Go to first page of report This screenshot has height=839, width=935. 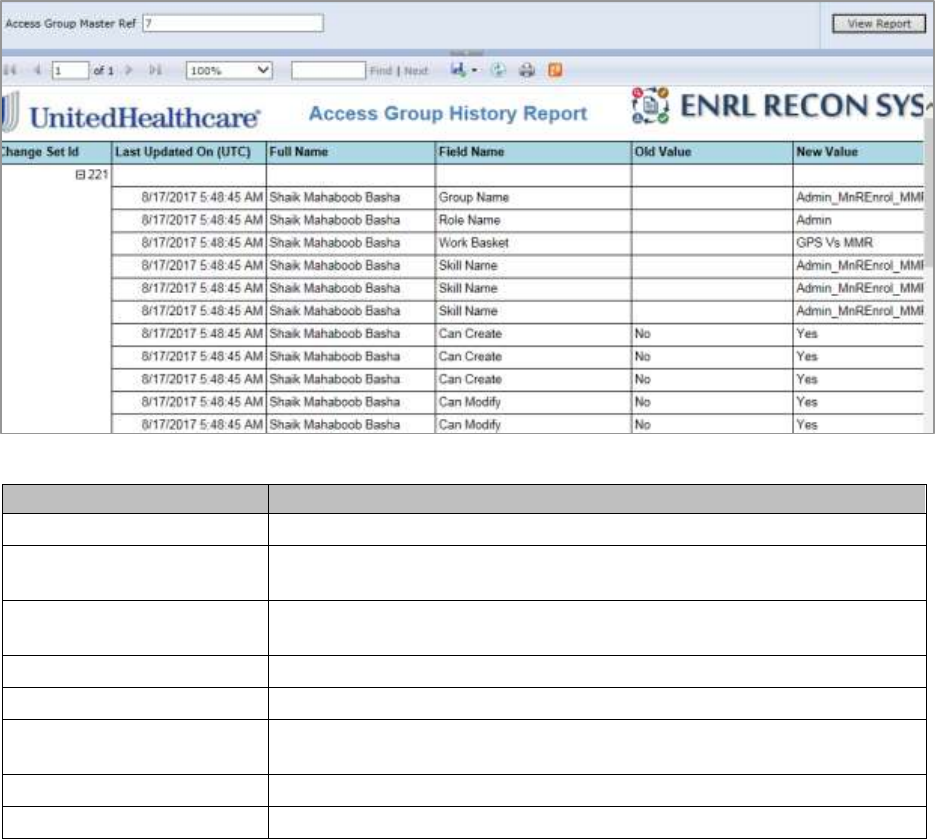click(x=10, y=70)
